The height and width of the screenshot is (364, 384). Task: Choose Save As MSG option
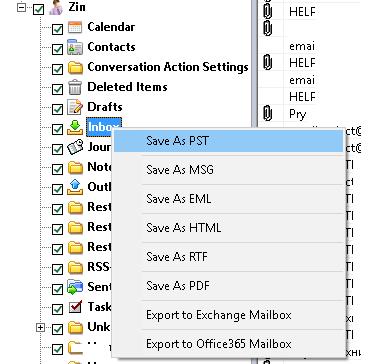[x=229, y=170]
